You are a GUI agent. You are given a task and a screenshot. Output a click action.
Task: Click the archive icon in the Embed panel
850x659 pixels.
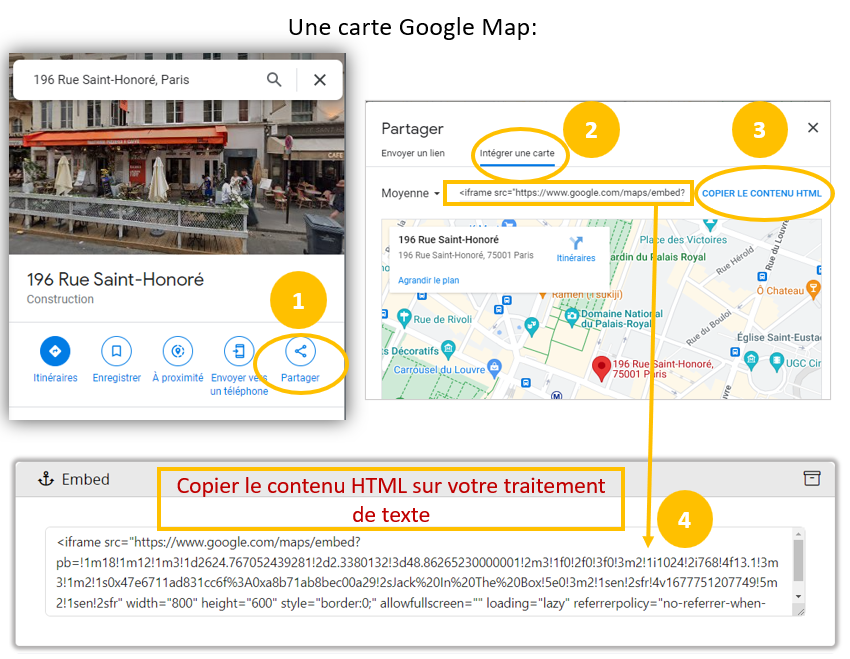812,478
